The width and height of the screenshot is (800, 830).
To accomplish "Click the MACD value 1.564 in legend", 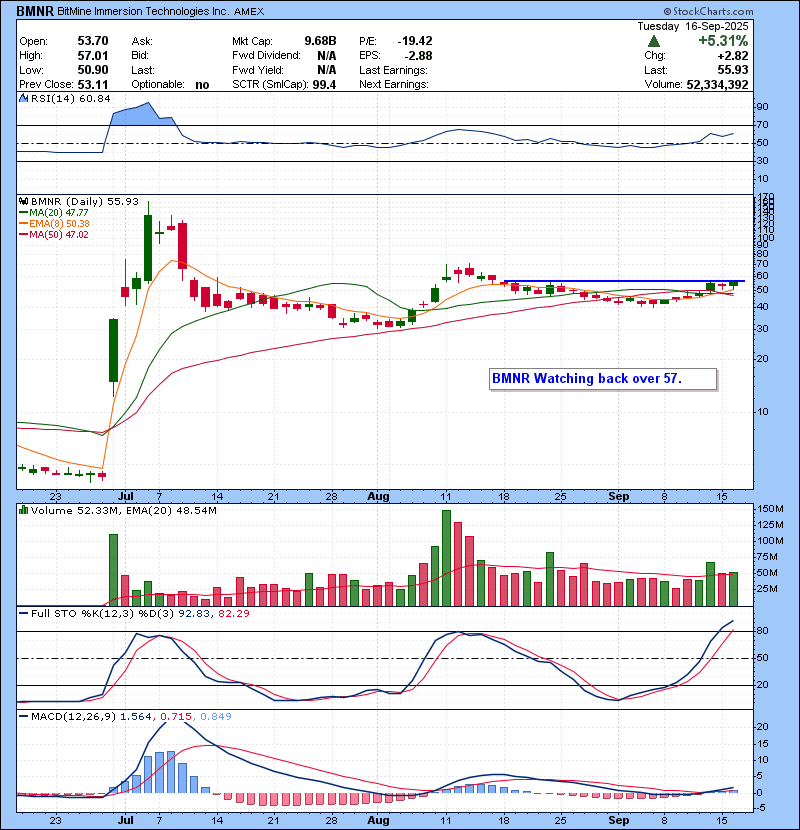I will (136, 716).
